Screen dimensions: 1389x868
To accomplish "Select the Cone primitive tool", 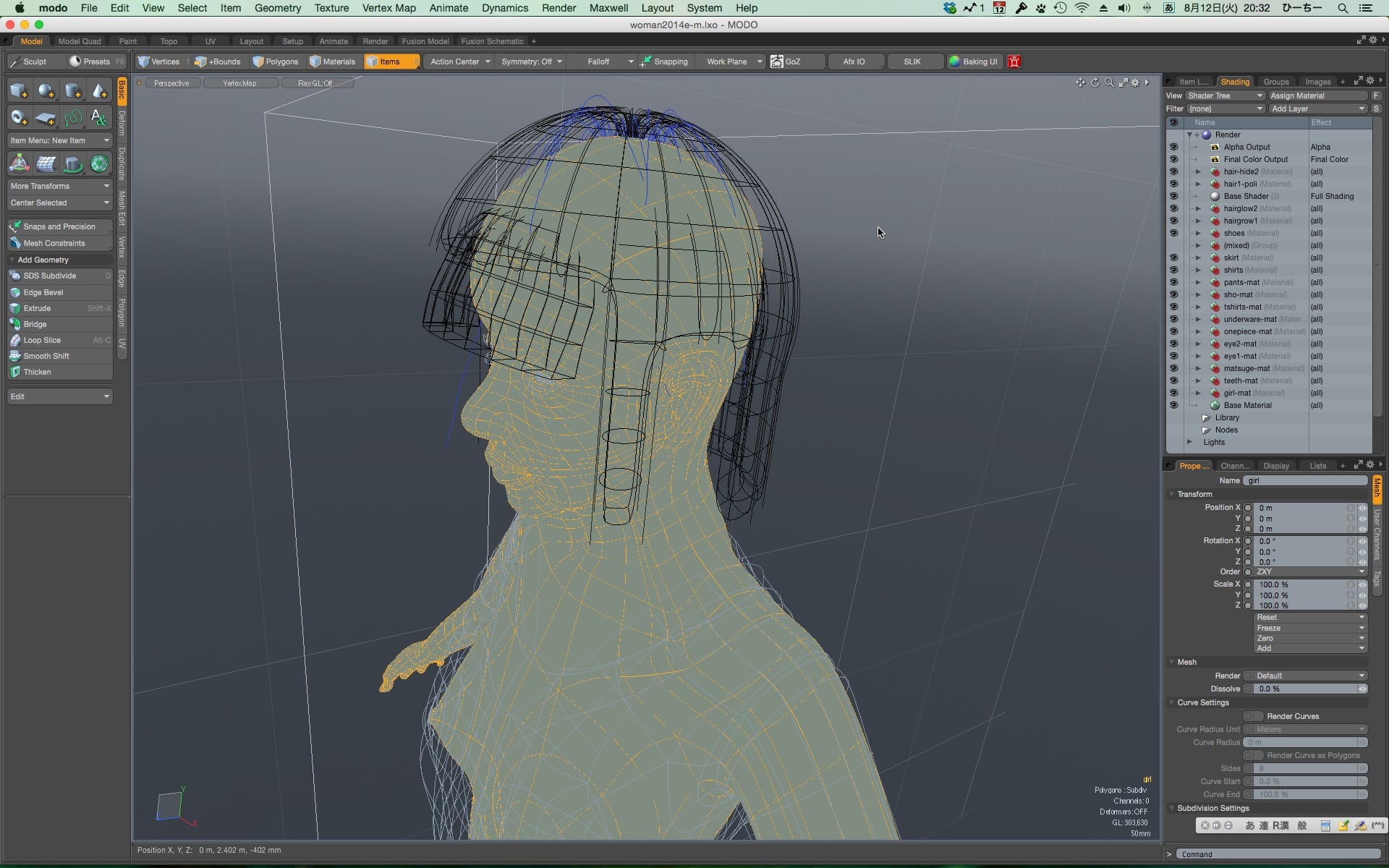I will 99,91.
